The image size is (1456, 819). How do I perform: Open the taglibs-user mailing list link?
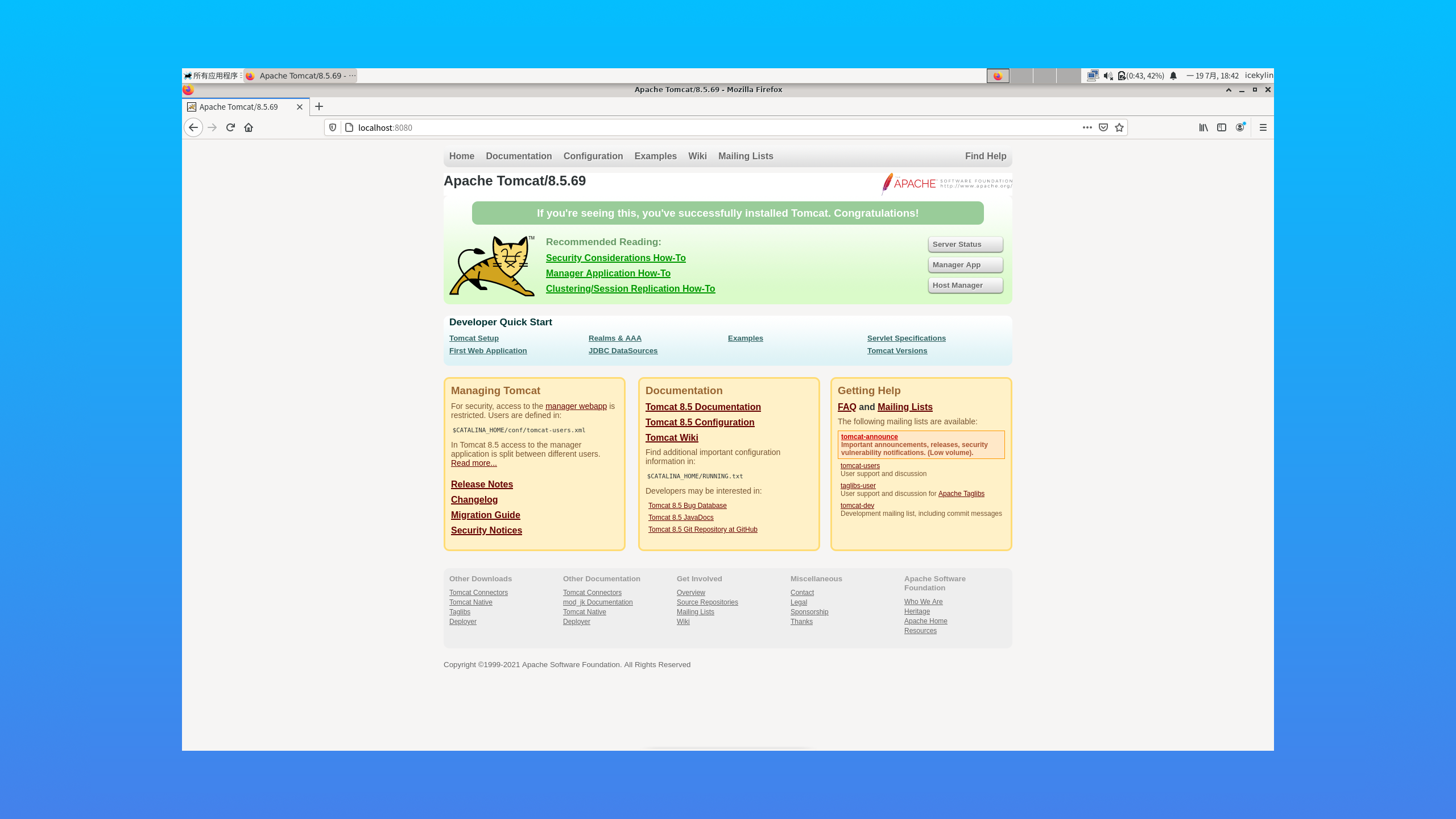(x=858, y=486)
